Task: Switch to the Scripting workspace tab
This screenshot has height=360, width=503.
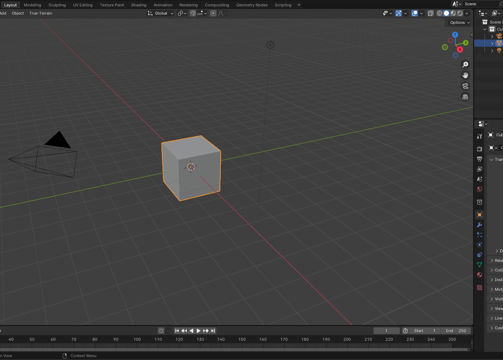Action: click(x=283, y=5)
